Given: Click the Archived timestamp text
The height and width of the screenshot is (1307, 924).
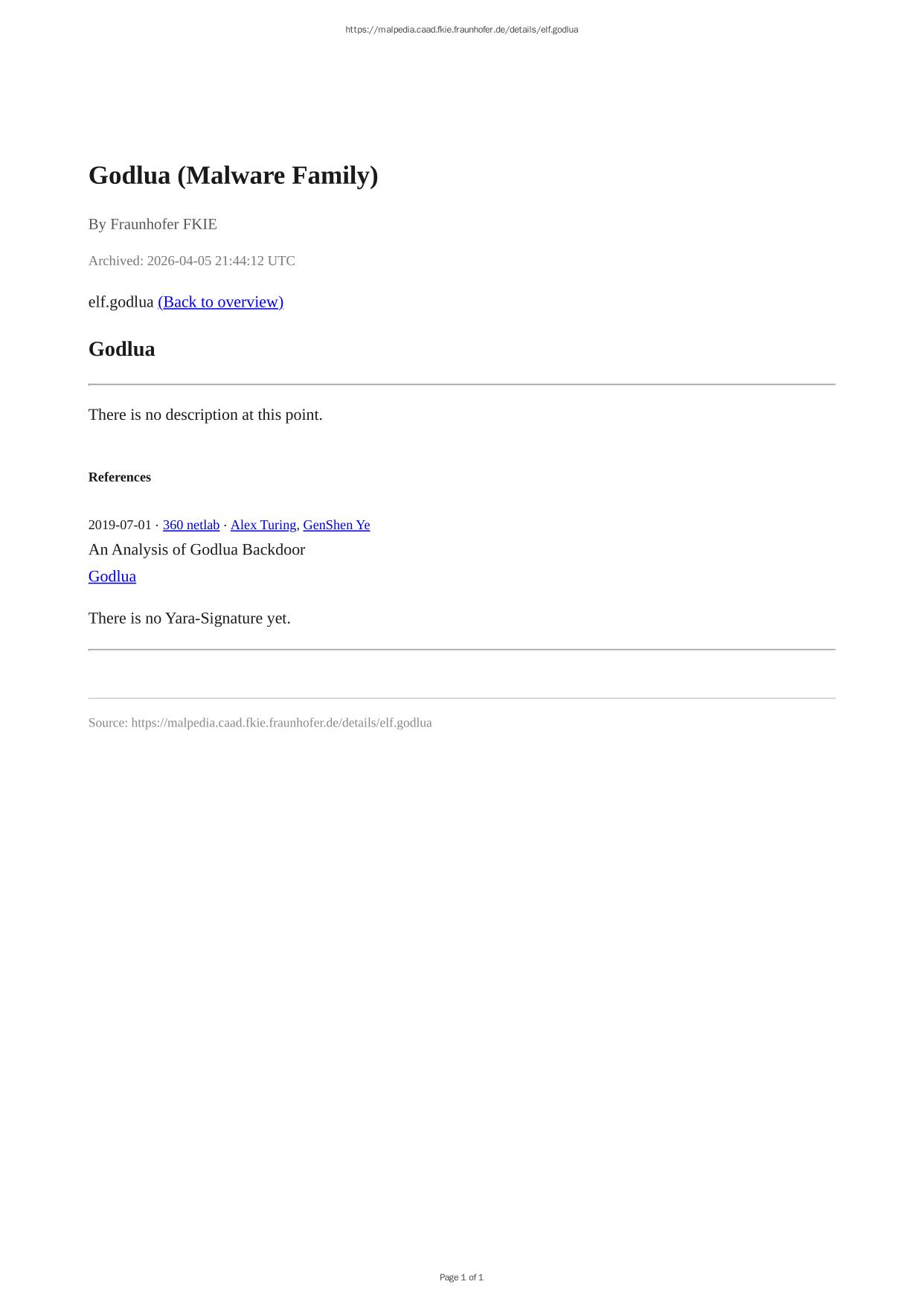Looking at the screenshot, I should click(192, 261).
